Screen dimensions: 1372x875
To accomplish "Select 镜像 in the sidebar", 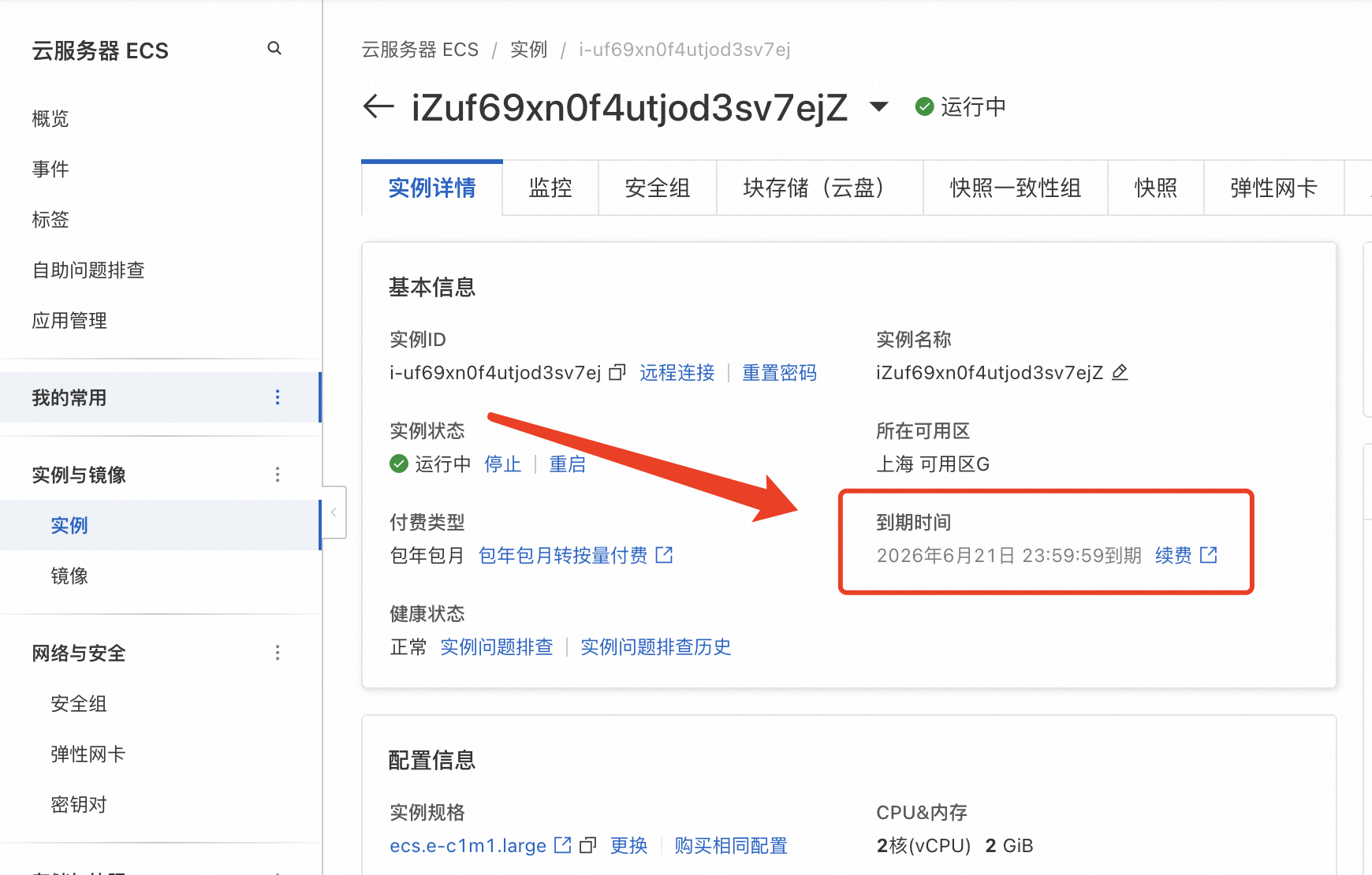I will pyautogui.click(x=69, y=575).
